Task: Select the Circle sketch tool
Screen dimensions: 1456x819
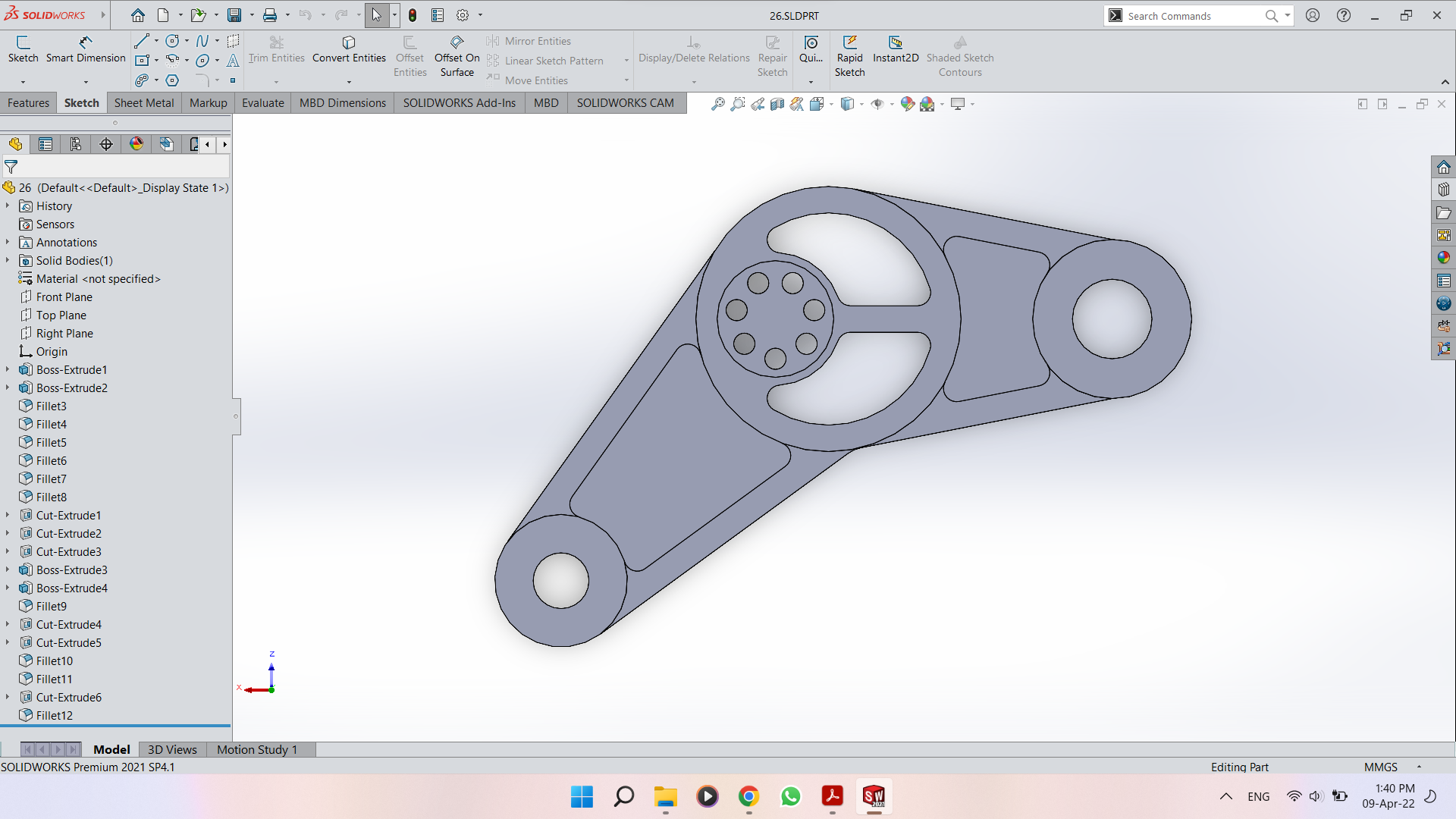Action: (173, 41)
